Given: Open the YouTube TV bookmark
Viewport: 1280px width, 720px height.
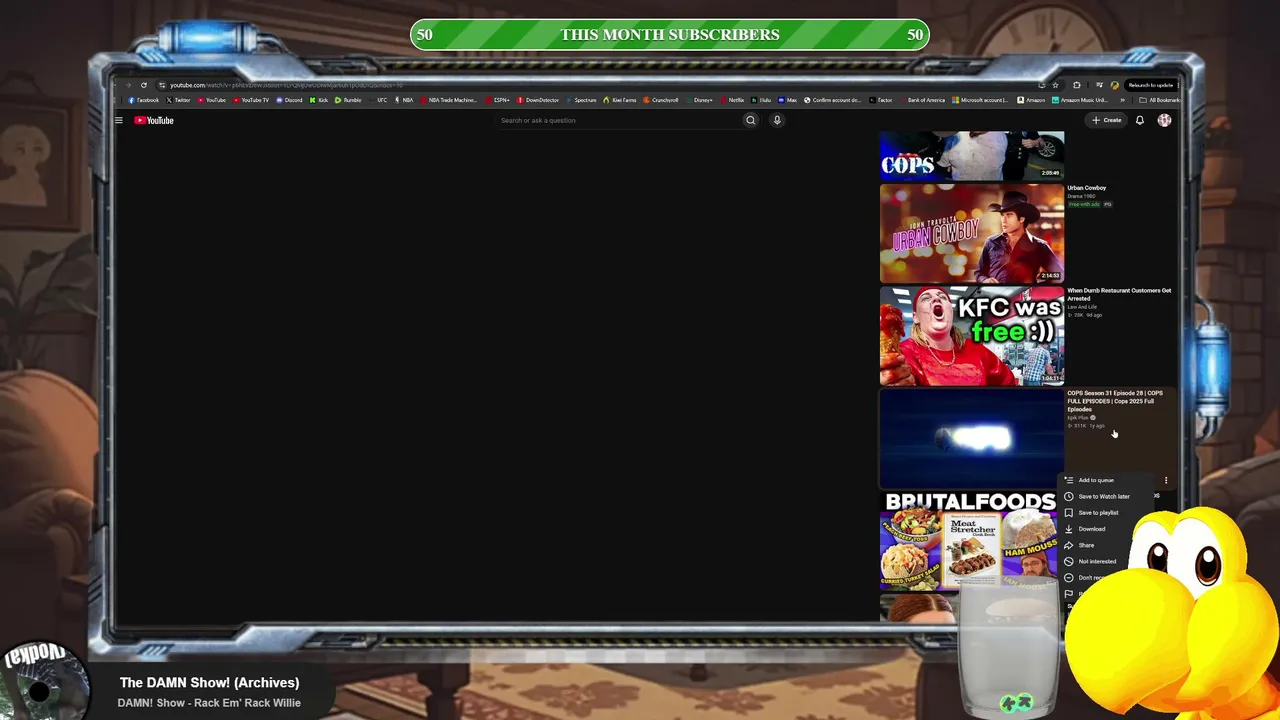Looking at the screenshot, I should point(251,100).
